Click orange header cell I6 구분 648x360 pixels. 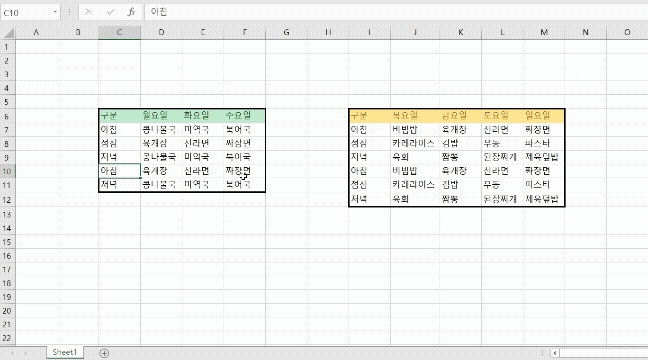(369, 116)
